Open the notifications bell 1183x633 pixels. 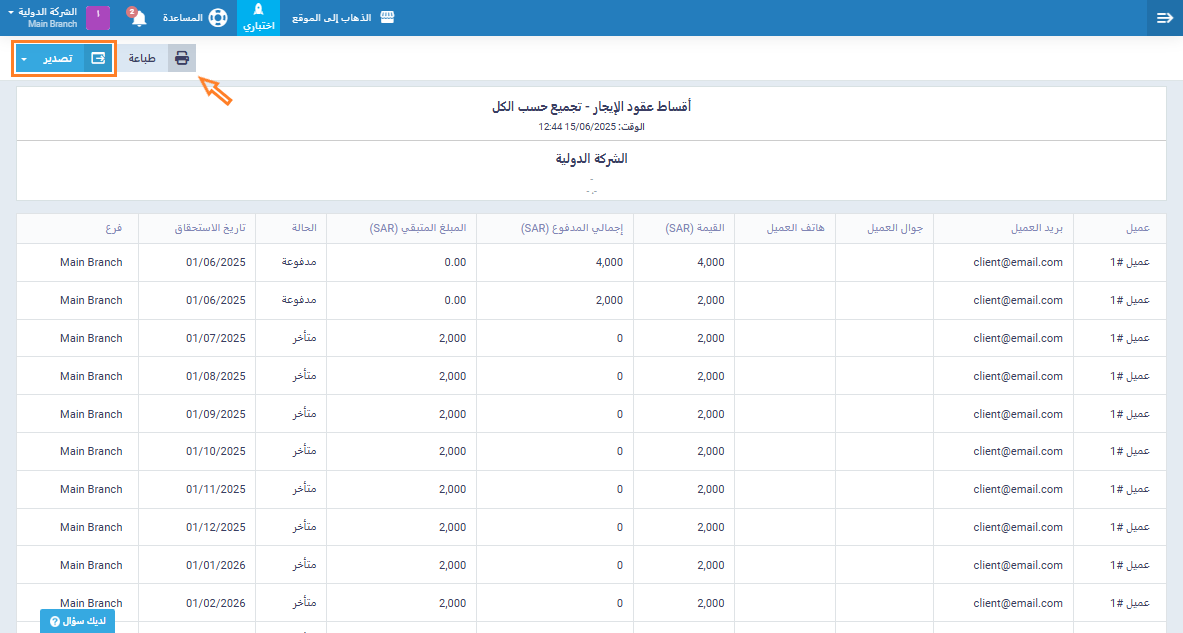(x=138, y=18)
